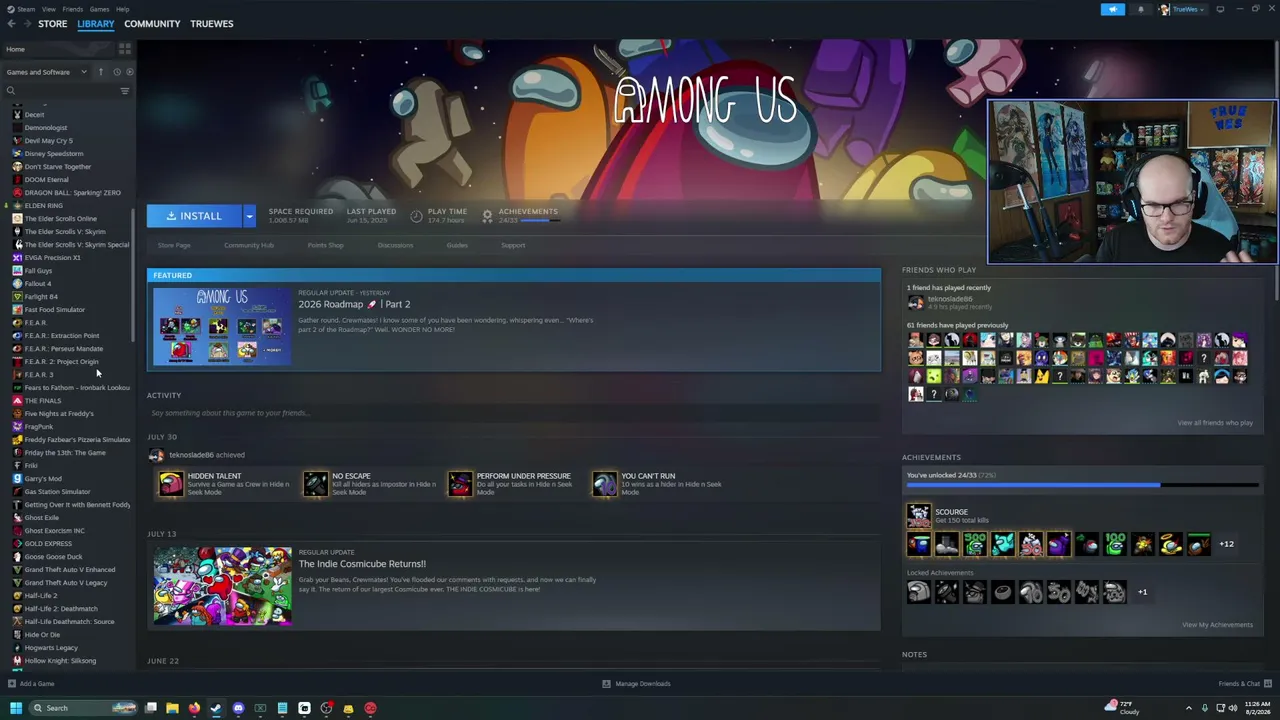Open the Games menu
The width and height of the screenshot is (1280, 720).
(x=99, y=9)
